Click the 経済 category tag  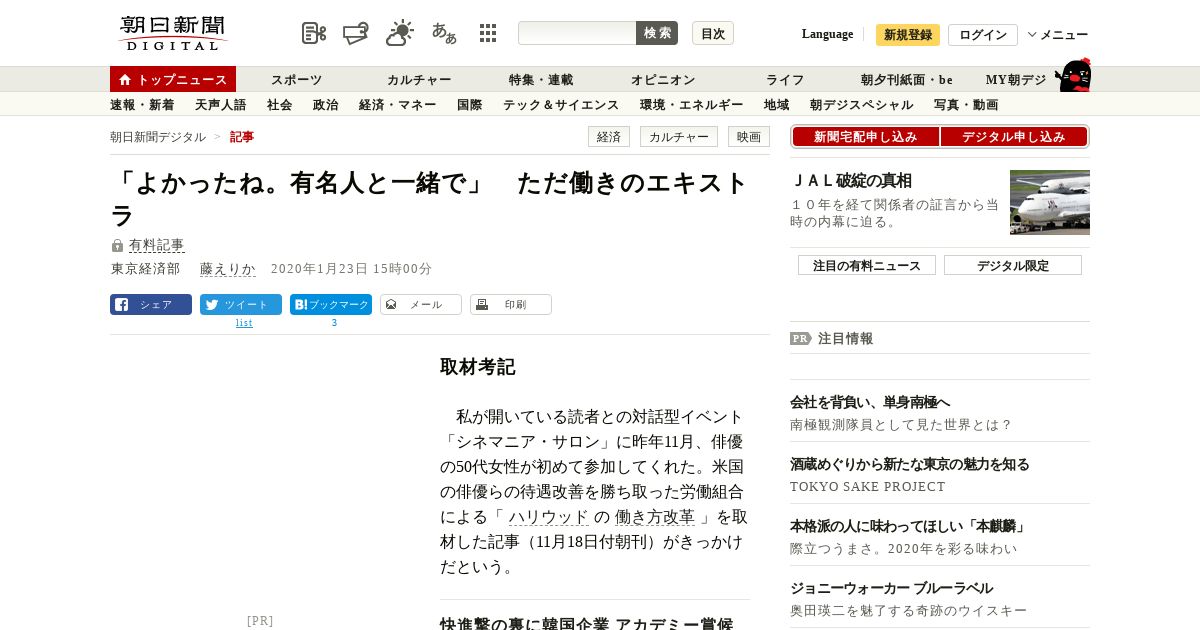click(609, 137)
